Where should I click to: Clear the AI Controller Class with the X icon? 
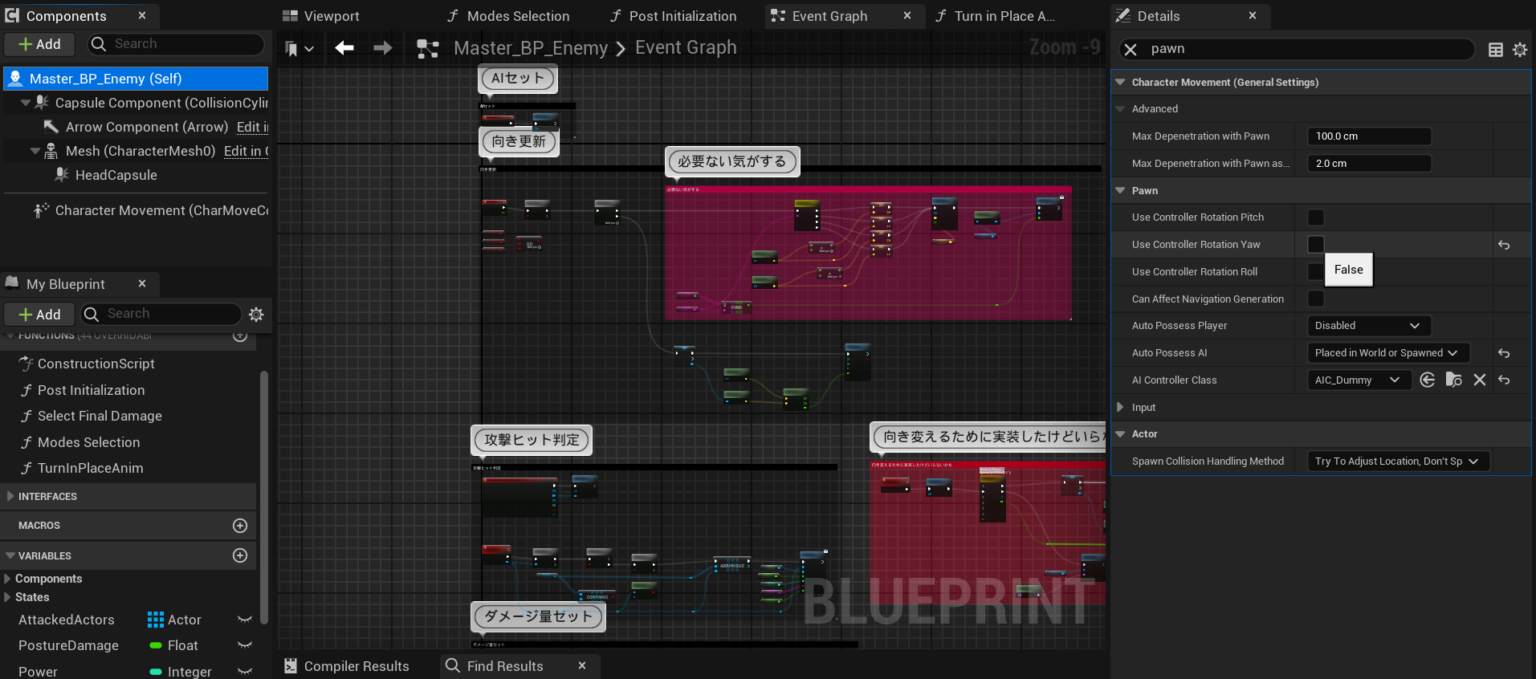[x=1480, y=379]
